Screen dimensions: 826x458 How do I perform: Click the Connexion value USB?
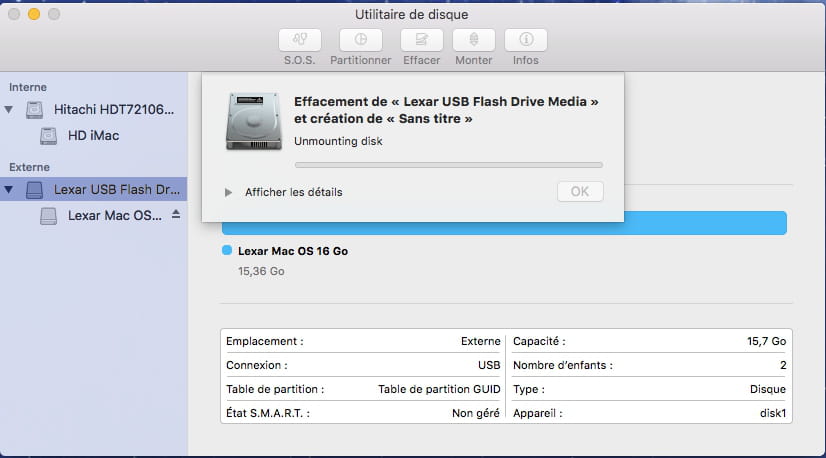coord(489,365)
